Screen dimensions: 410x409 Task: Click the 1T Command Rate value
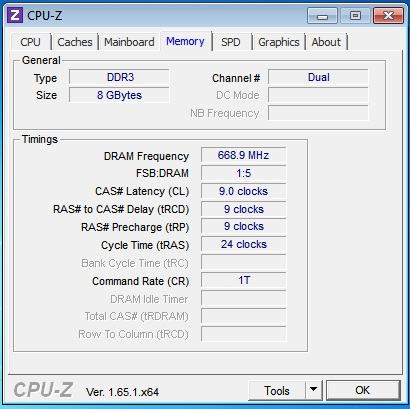pos(243,280)
